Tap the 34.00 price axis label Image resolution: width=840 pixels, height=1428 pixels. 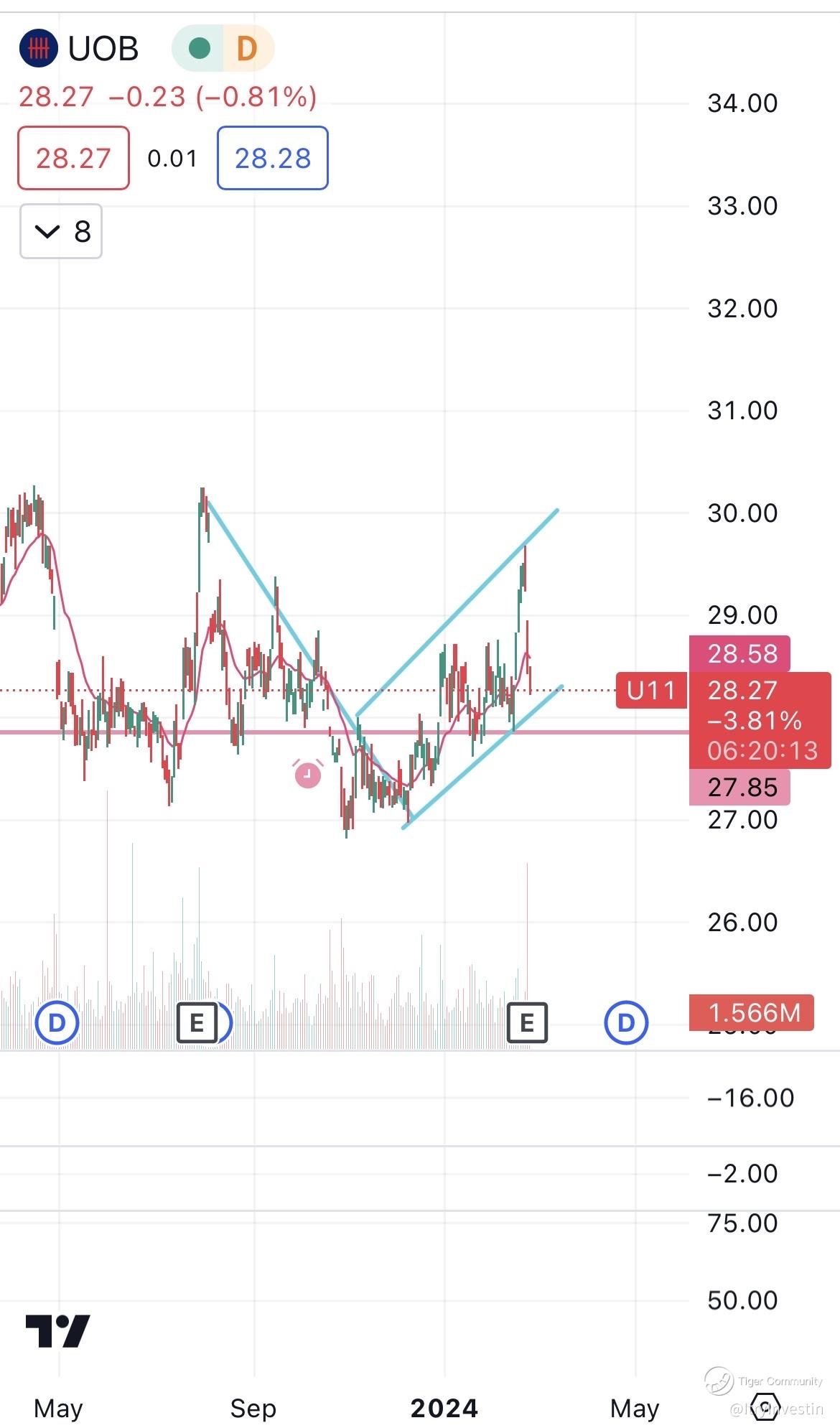click(742, 103)
